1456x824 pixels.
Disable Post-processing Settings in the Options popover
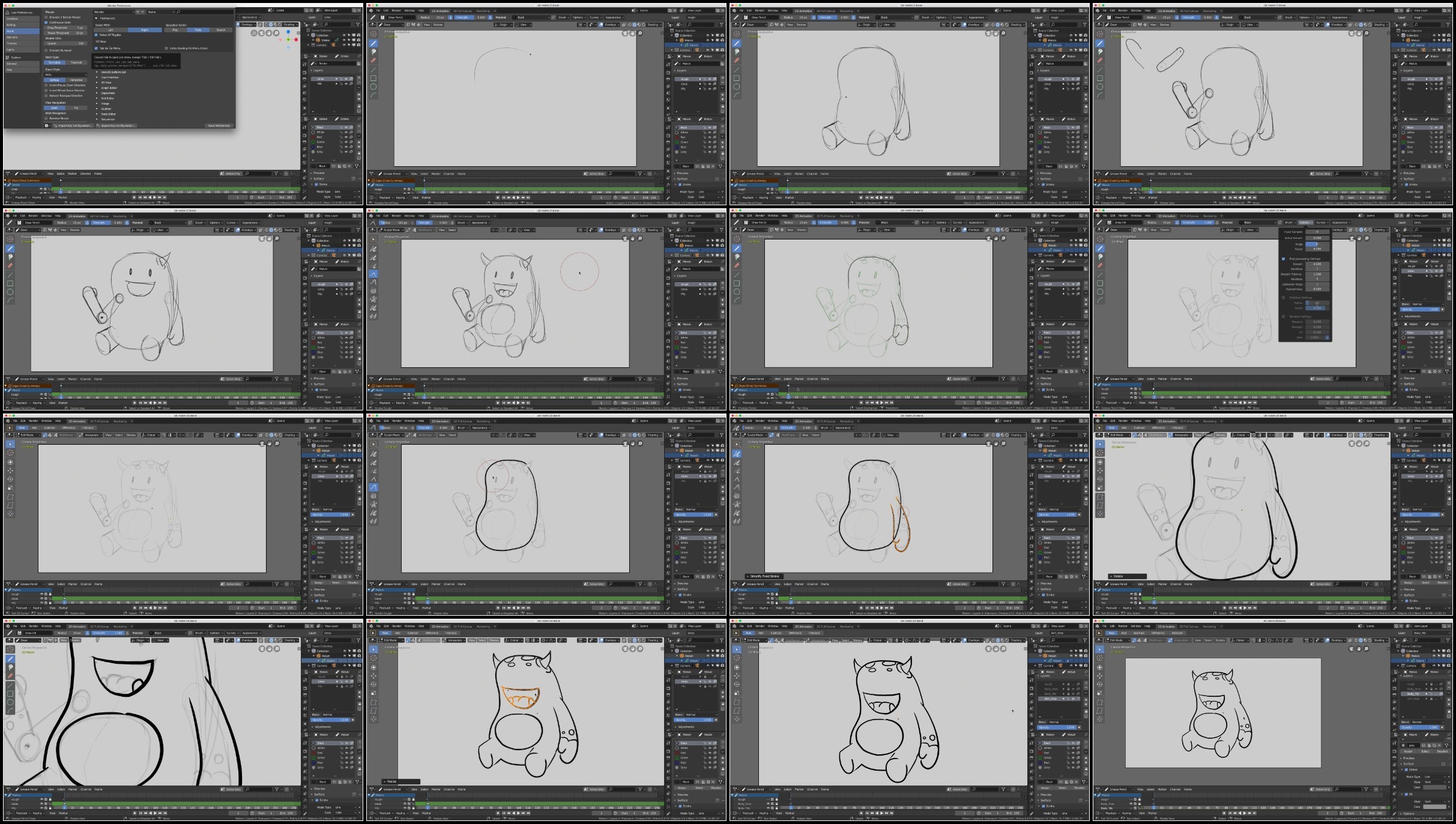[1284, 259]
